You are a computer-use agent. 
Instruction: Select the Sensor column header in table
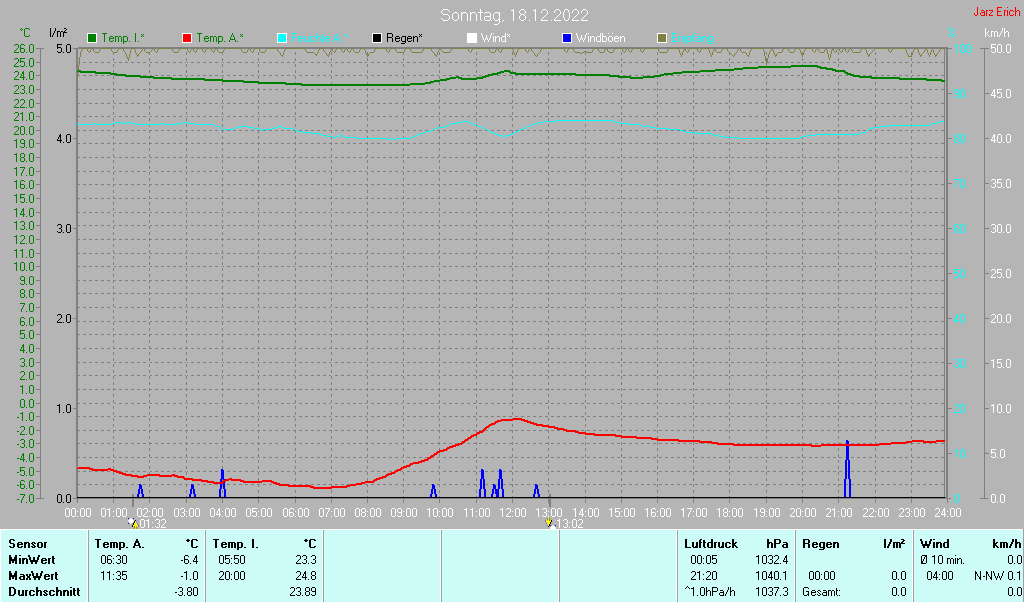pos(28,544)
